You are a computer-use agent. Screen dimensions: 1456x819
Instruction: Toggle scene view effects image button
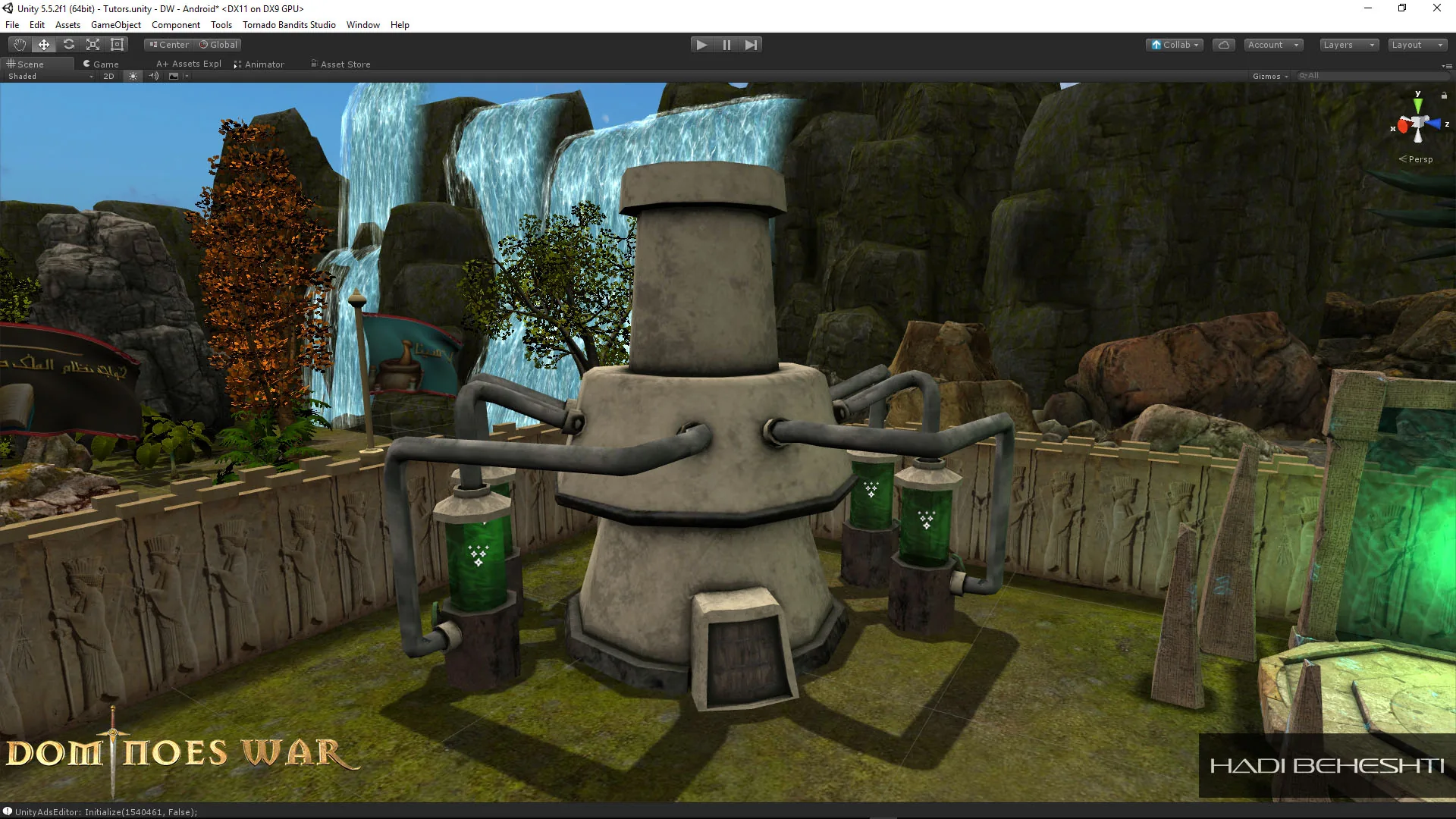[174, 76]
